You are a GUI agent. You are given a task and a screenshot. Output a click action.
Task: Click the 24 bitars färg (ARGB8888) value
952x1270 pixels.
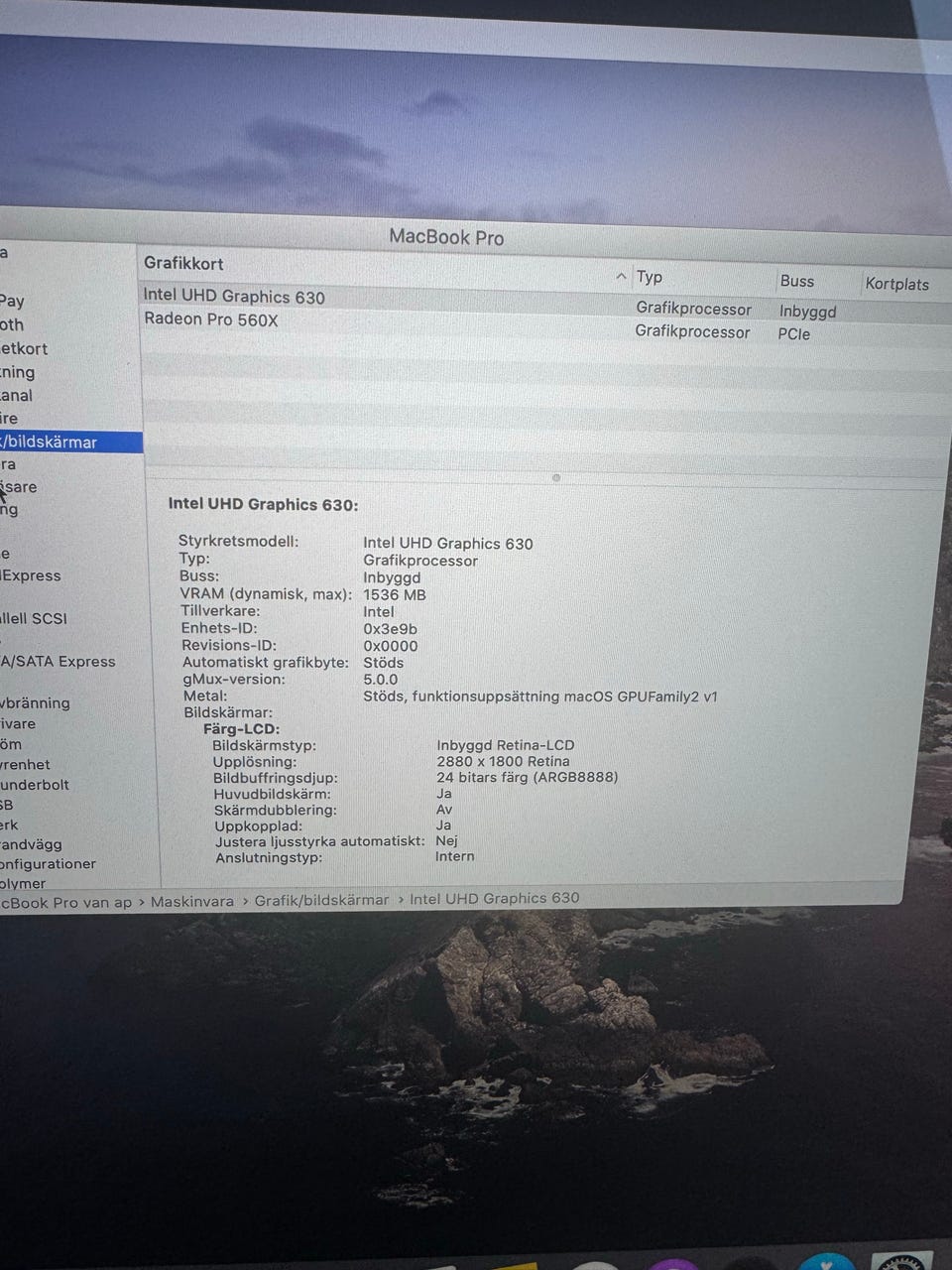[x=528, y=777]
